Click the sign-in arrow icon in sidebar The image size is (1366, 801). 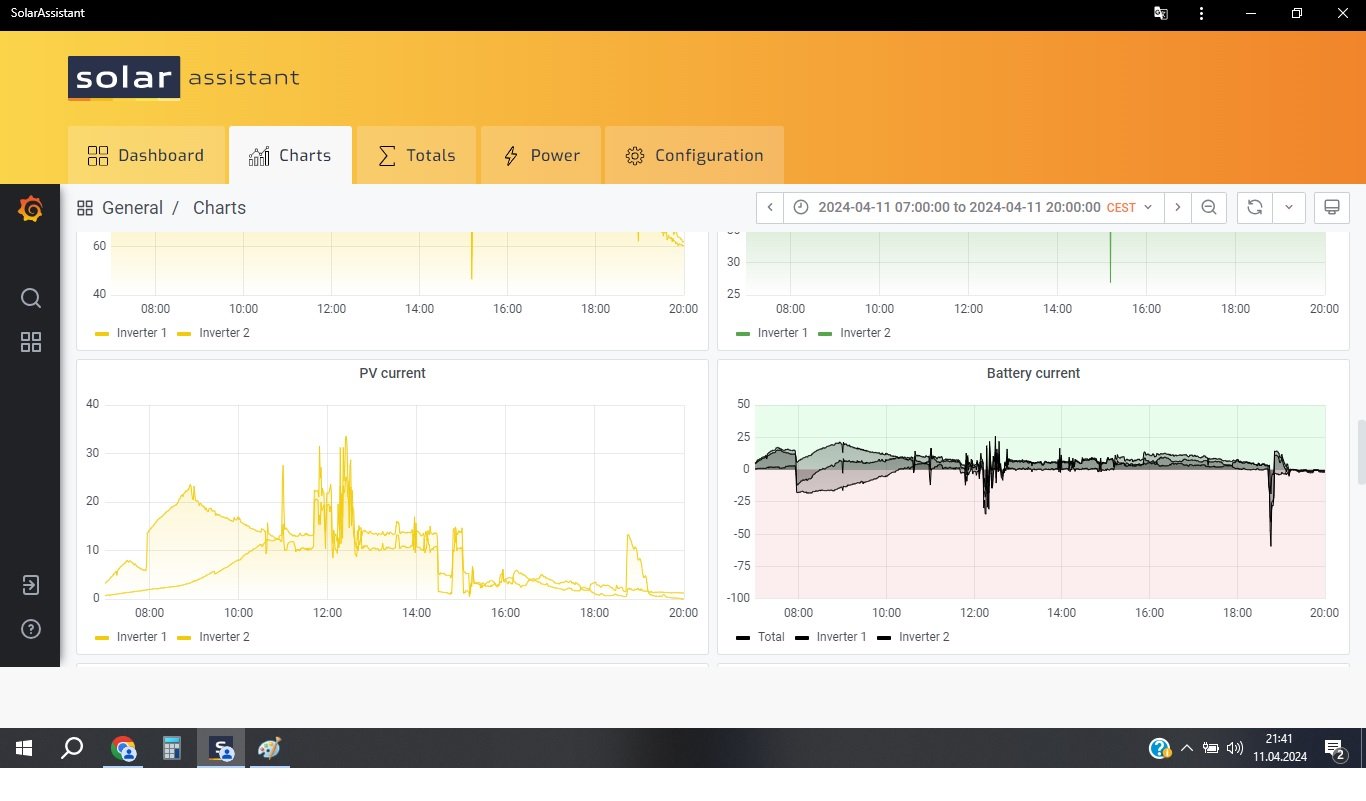tap(30, 585)
